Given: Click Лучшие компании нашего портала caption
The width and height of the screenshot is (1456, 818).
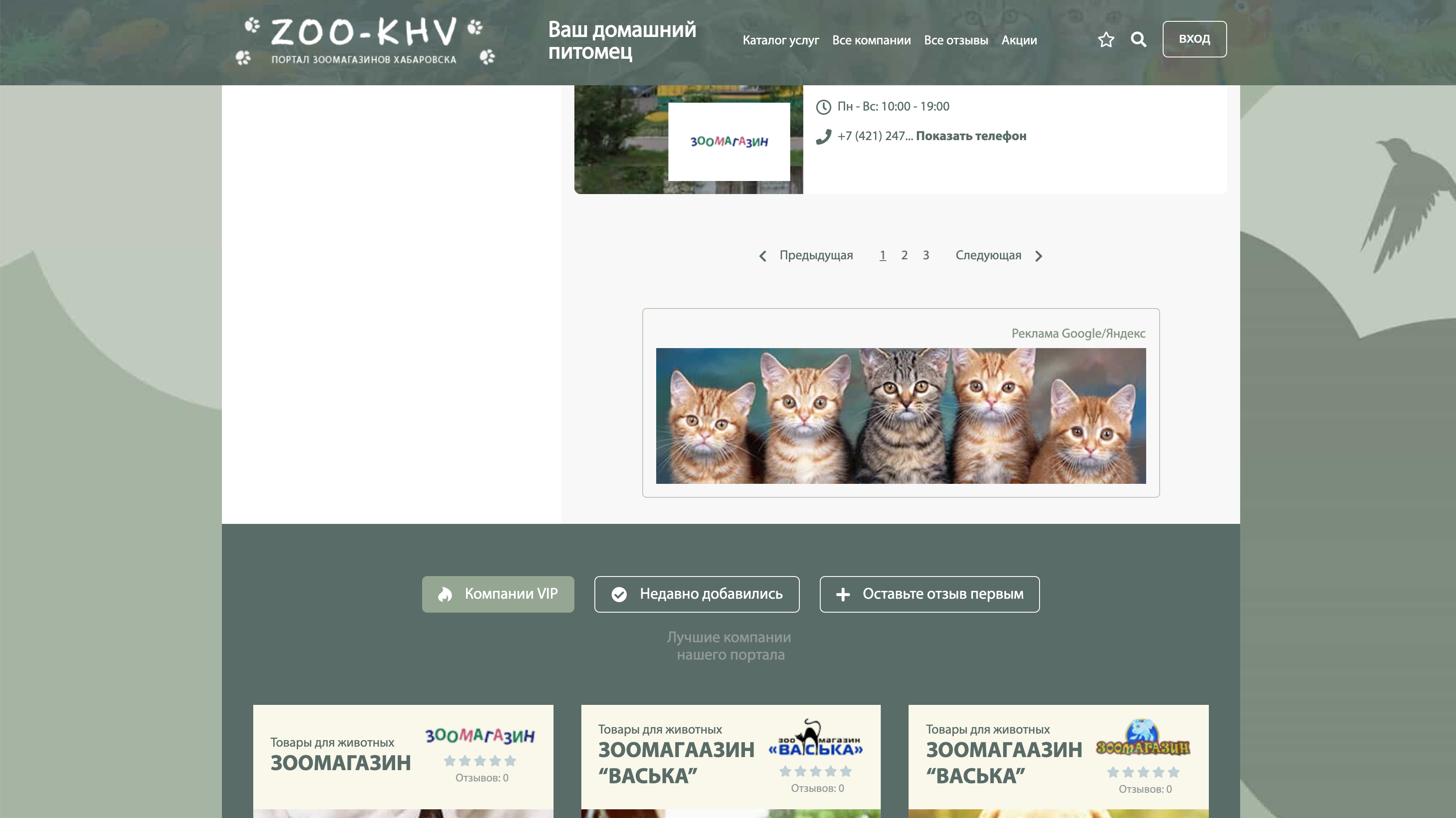Looking at the screenshot, I should click(x=729, y=646).
